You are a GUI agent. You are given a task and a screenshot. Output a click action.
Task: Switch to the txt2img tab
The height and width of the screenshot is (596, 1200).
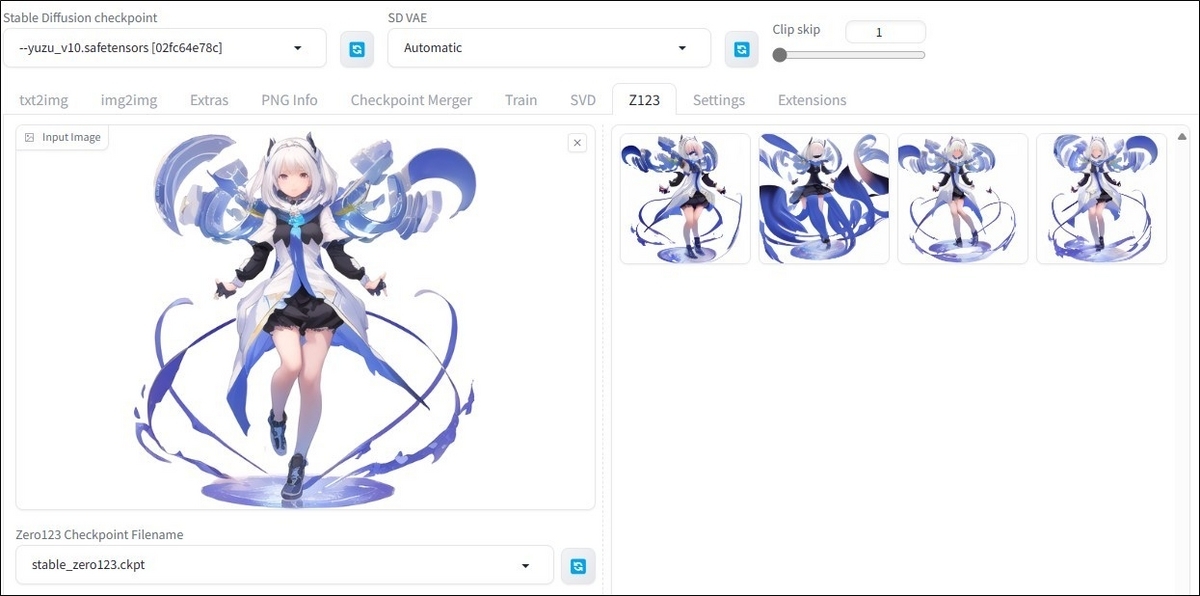coord(44,100)
